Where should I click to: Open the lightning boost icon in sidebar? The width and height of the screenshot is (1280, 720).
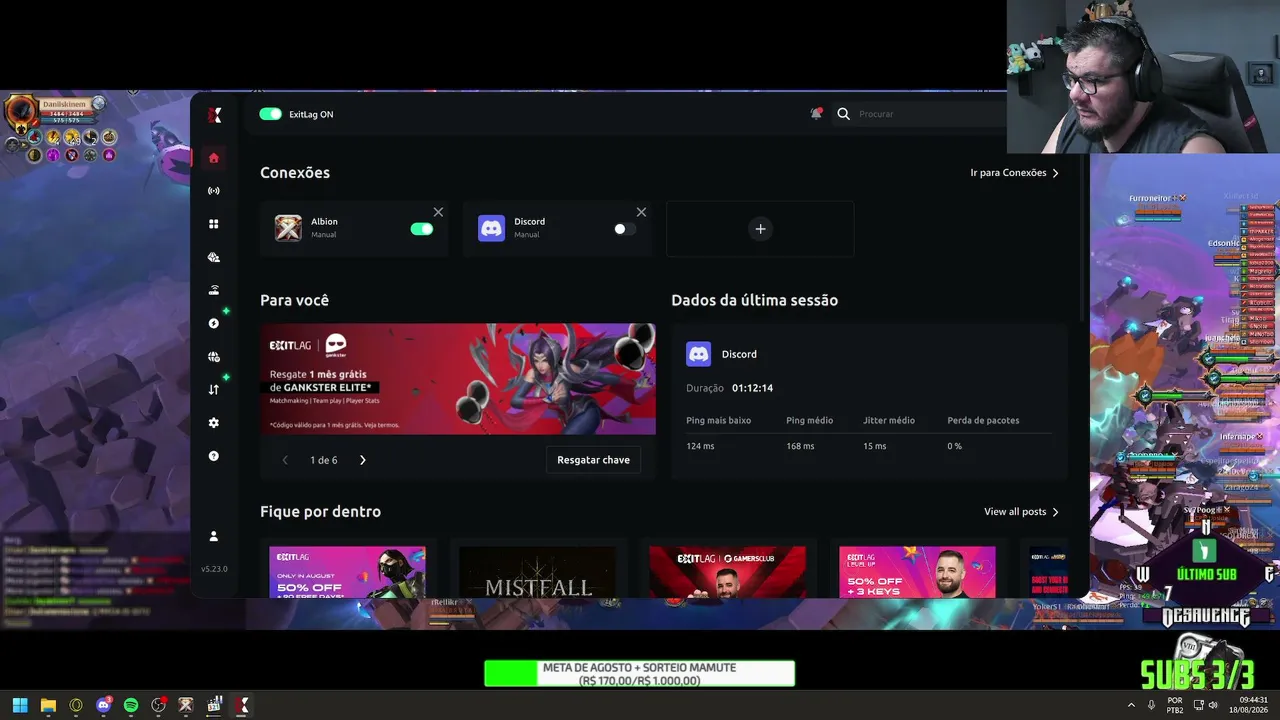pyautogui.click(x=213, y=323)
